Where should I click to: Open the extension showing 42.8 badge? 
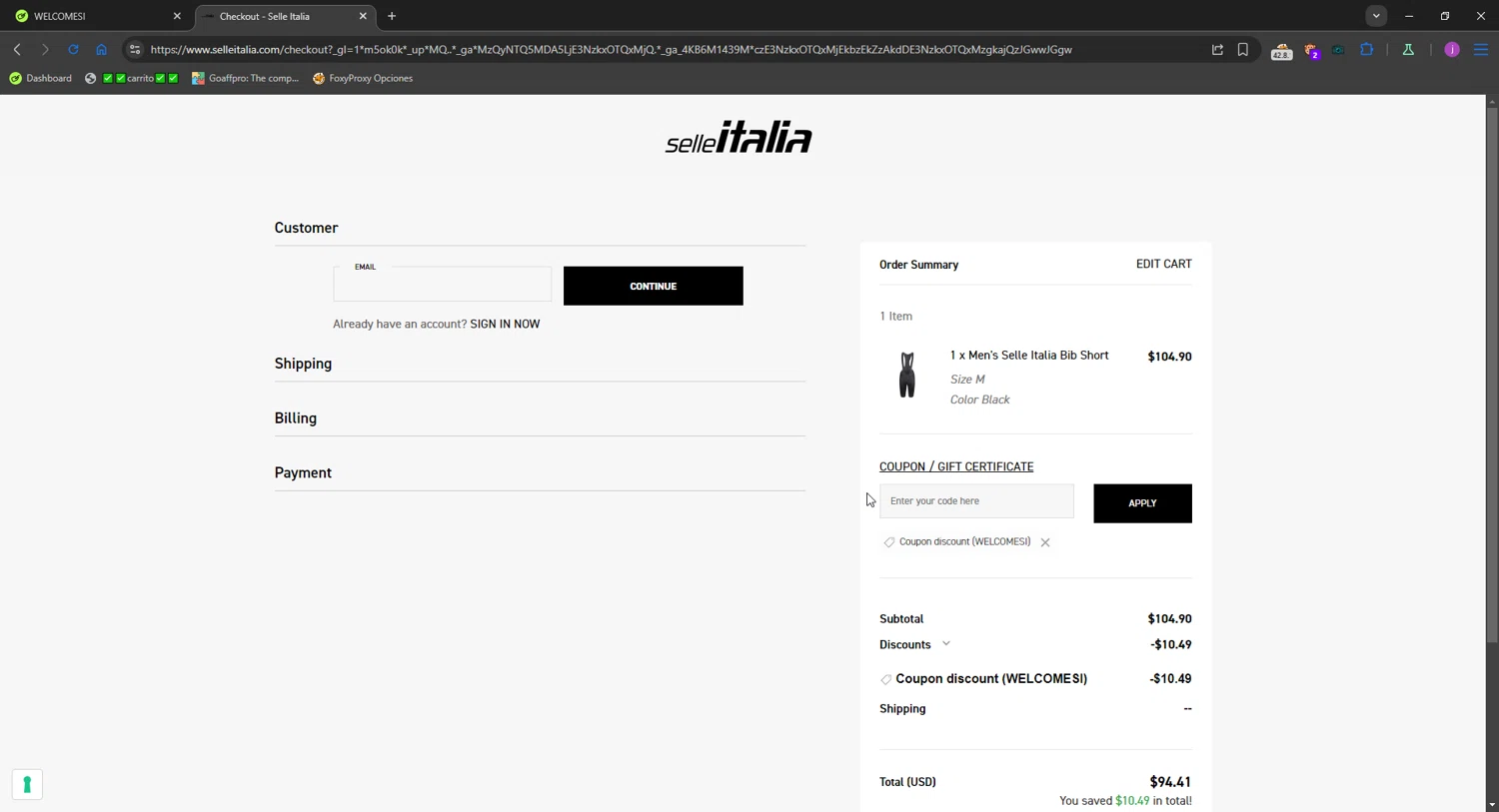(x=1281, y=50)
